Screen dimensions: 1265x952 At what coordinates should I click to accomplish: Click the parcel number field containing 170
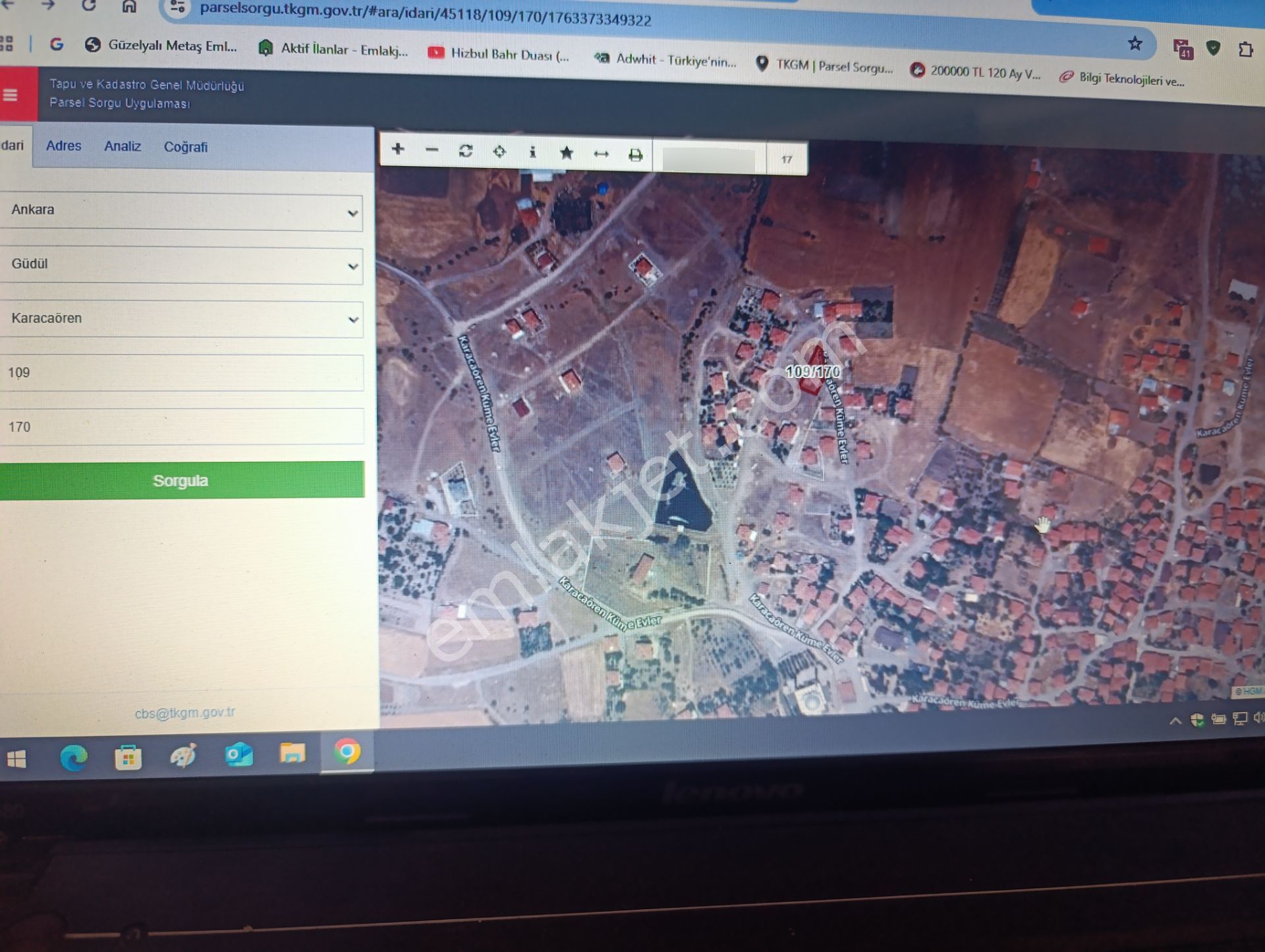point(181,427)
